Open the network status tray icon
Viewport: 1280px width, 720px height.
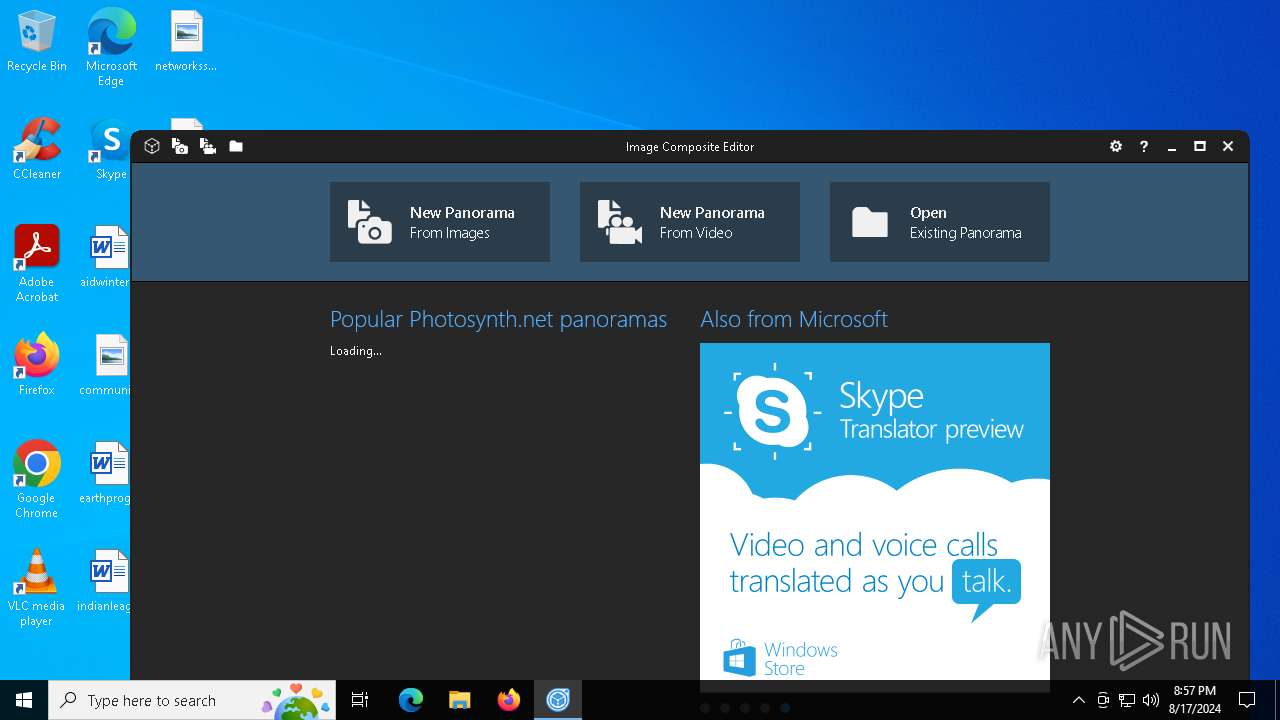pos(1127,700)
